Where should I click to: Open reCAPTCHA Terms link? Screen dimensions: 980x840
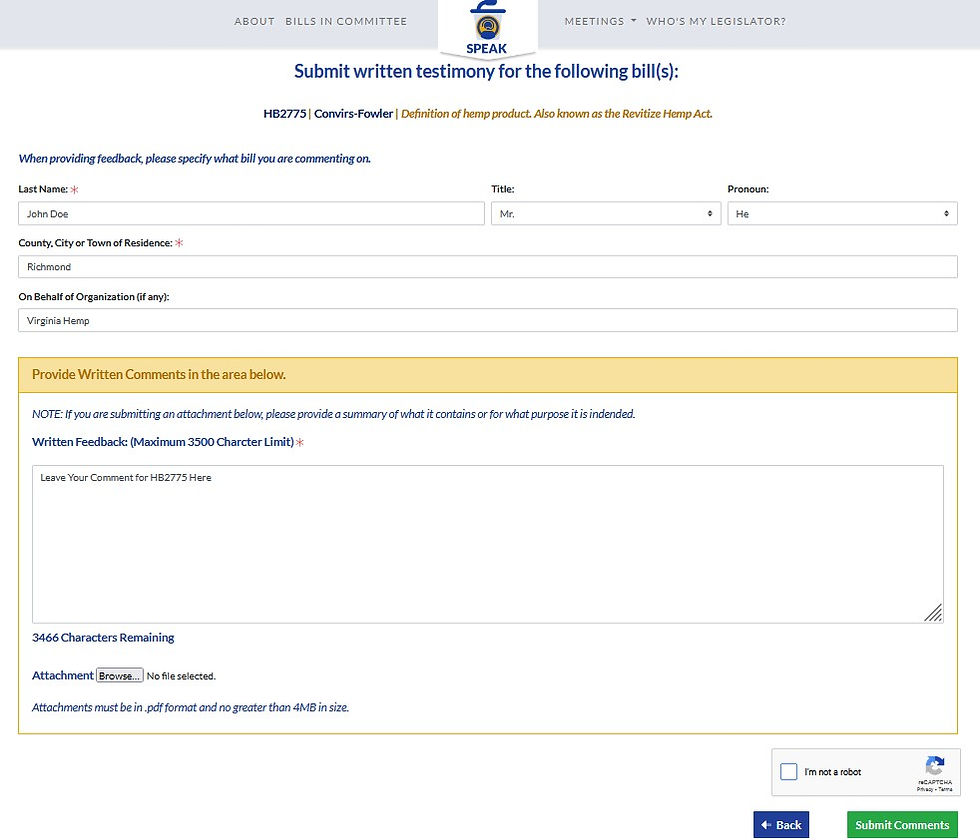[x=946, y=789]
